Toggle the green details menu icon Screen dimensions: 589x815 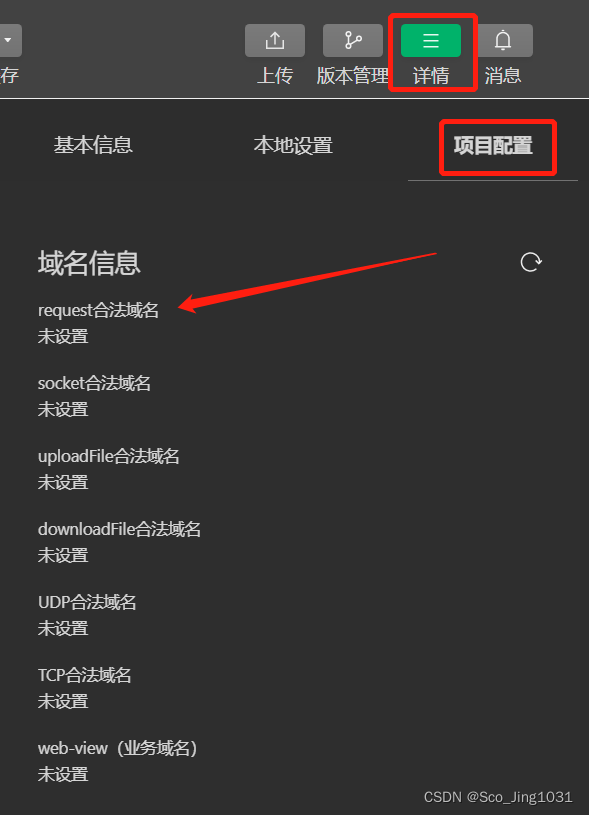point(430,41)
